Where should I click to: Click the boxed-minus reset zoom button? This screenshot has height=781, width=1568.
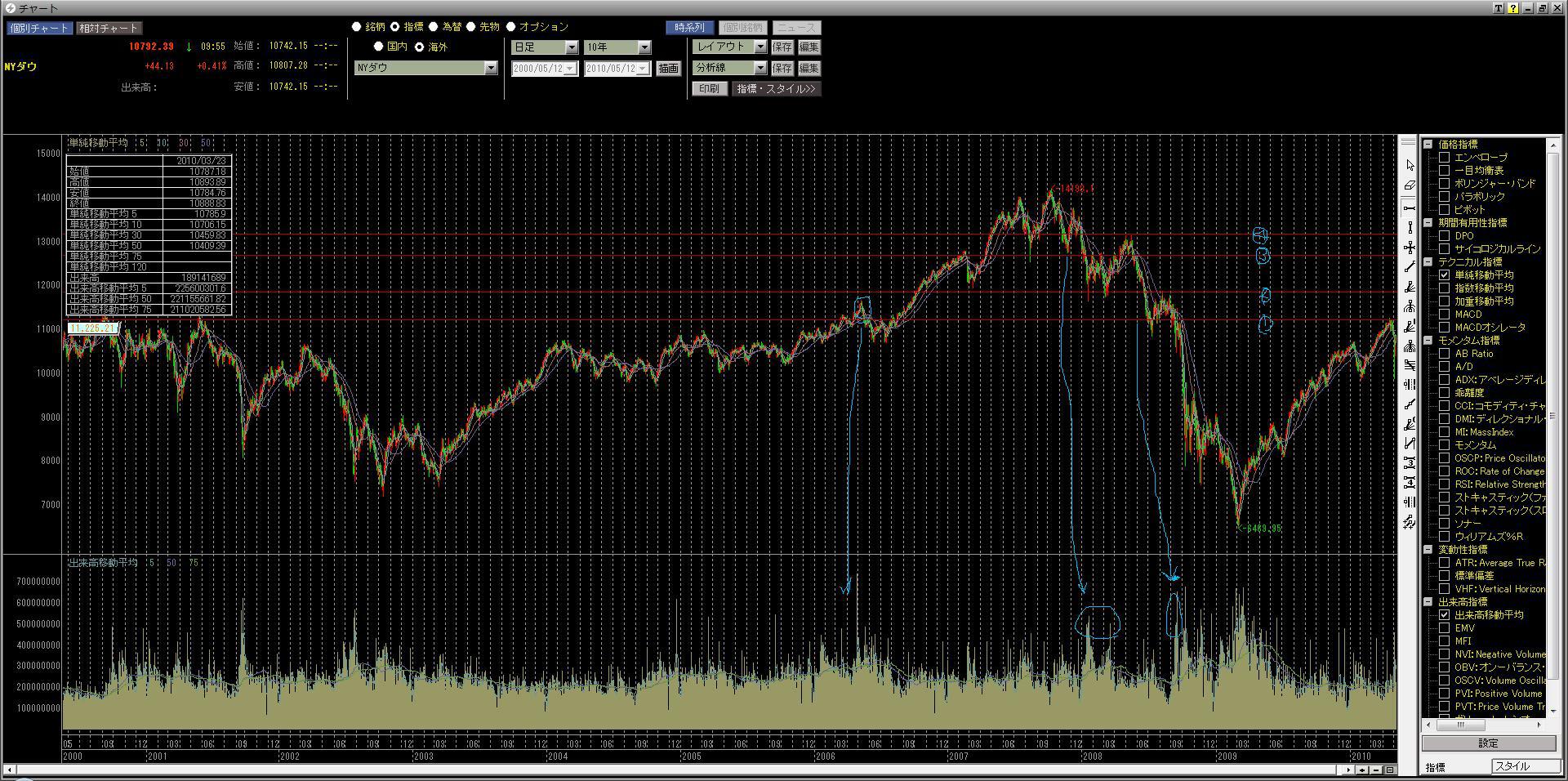coord(1389,770)
